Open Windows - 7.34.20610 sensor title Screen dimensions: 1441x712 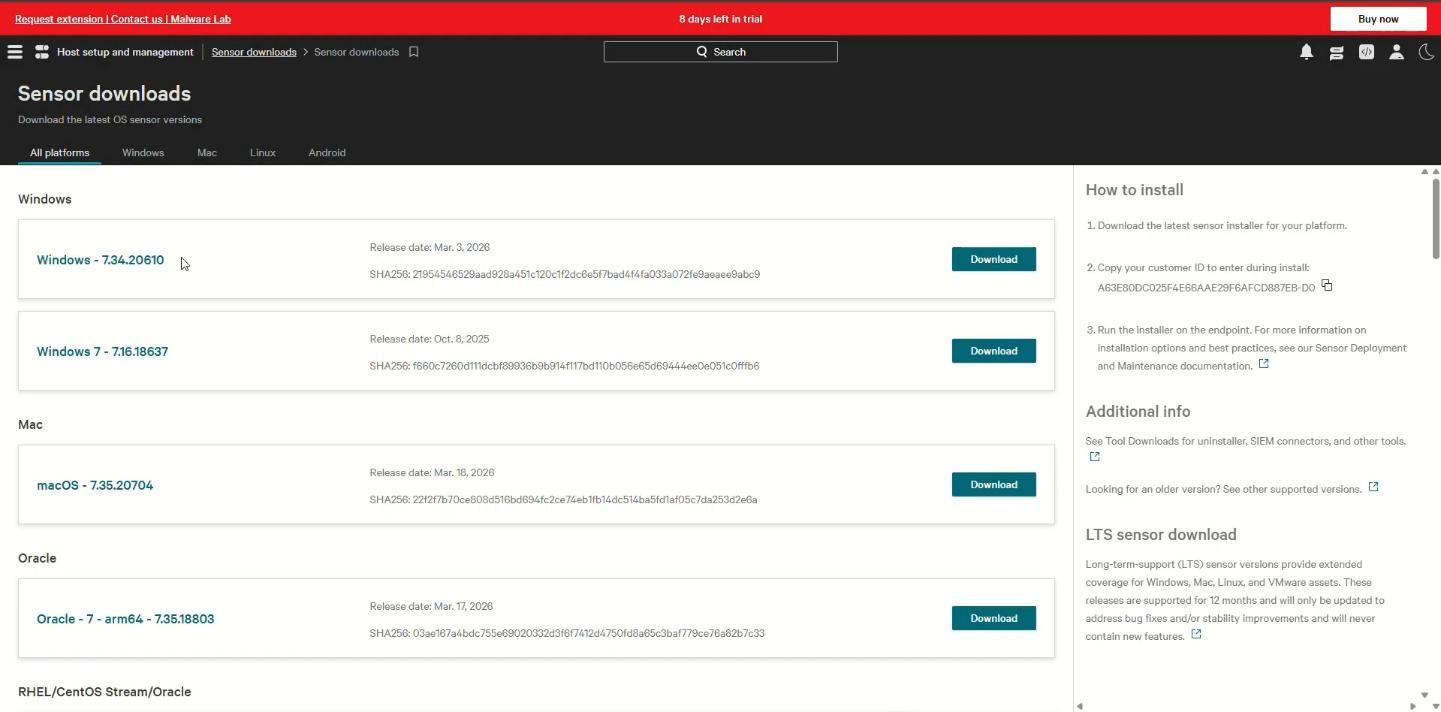pyautogui.click(x=100, y=260)
